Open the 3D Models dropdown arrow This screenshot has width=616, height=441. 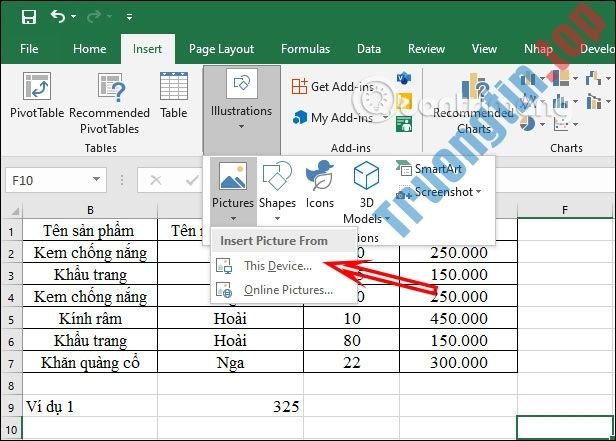click(x=387, y=218)
